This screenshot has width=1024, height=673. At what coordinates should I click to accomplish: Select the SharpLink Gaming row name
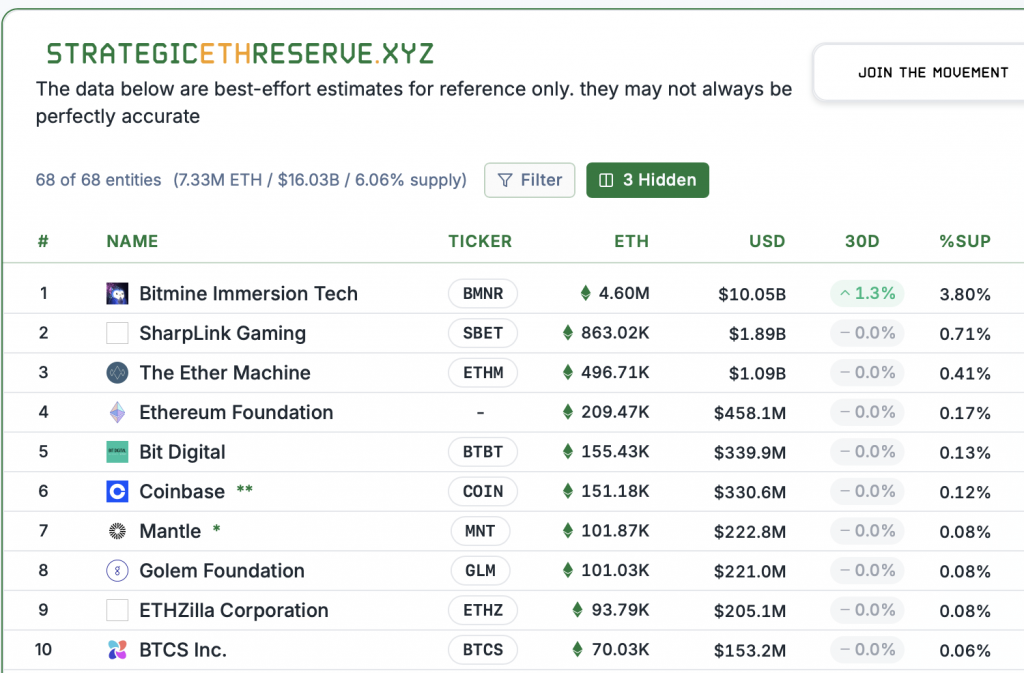click(222, 333)
